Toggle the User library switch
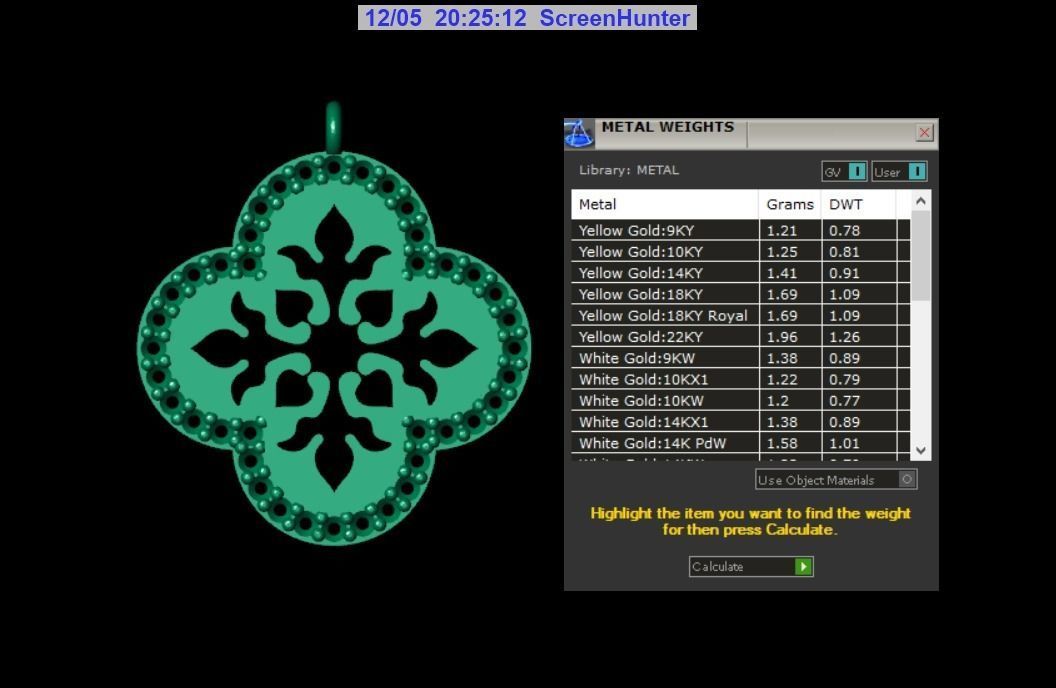Viewport: 1056px width, 688px height. tap(899, 172)
